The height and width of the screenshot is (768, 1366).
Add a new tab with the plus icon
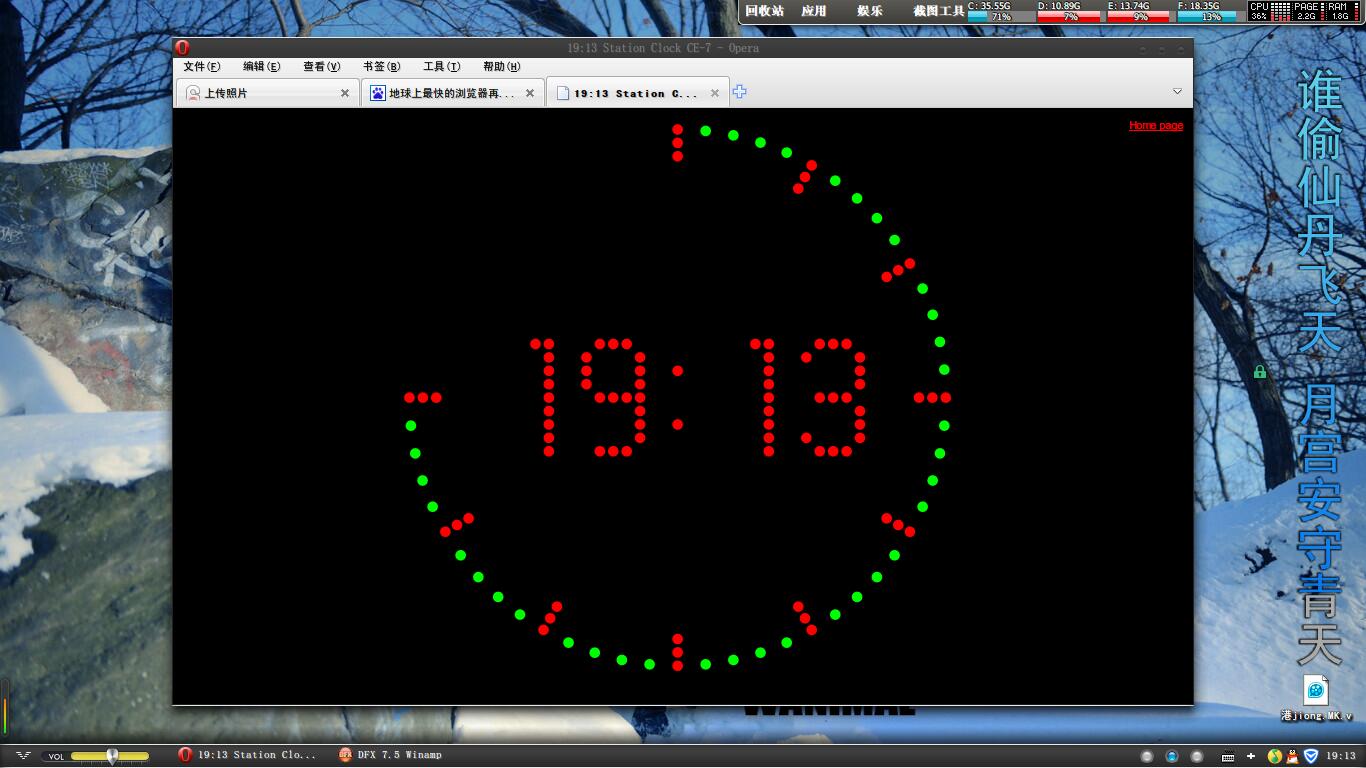pyautogui.click(x=740, y=92)
